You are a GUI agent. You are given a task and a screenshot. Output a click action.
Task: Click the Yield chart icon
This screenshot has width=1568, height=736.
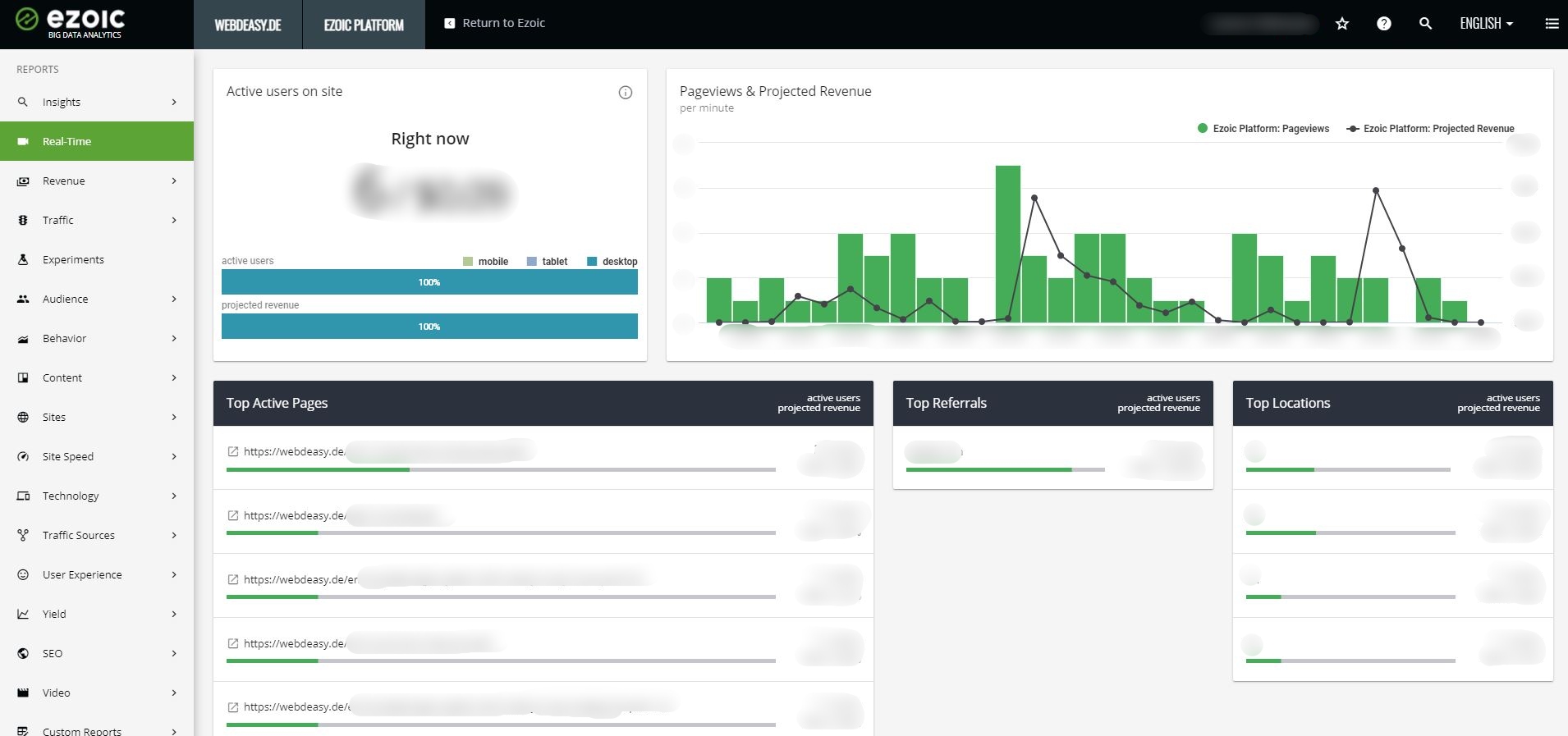23,614
